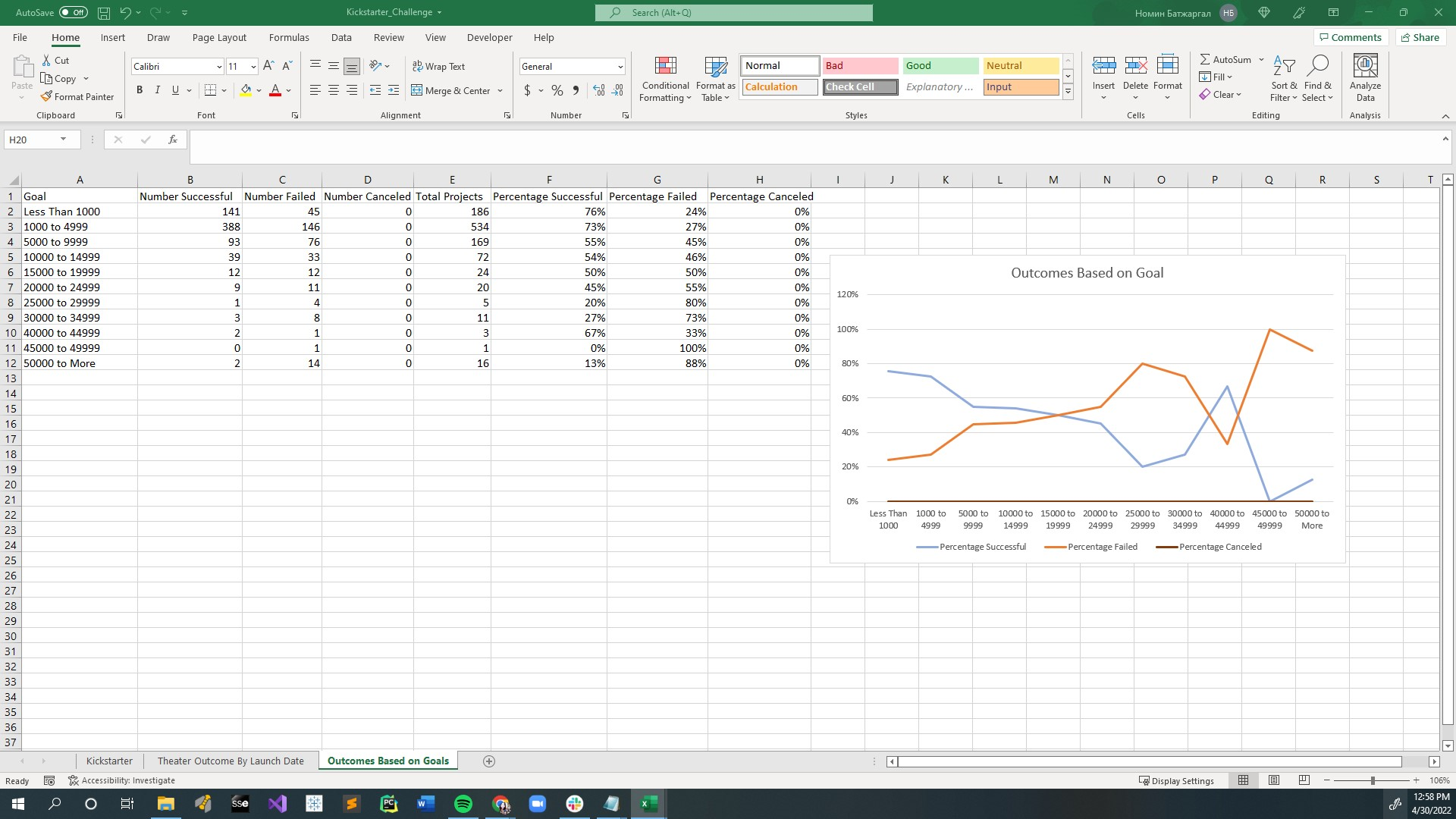1456x819 pixels.
Task: Click cell A5 containing 10000 to 14999
Action: [x=80, y=257]
